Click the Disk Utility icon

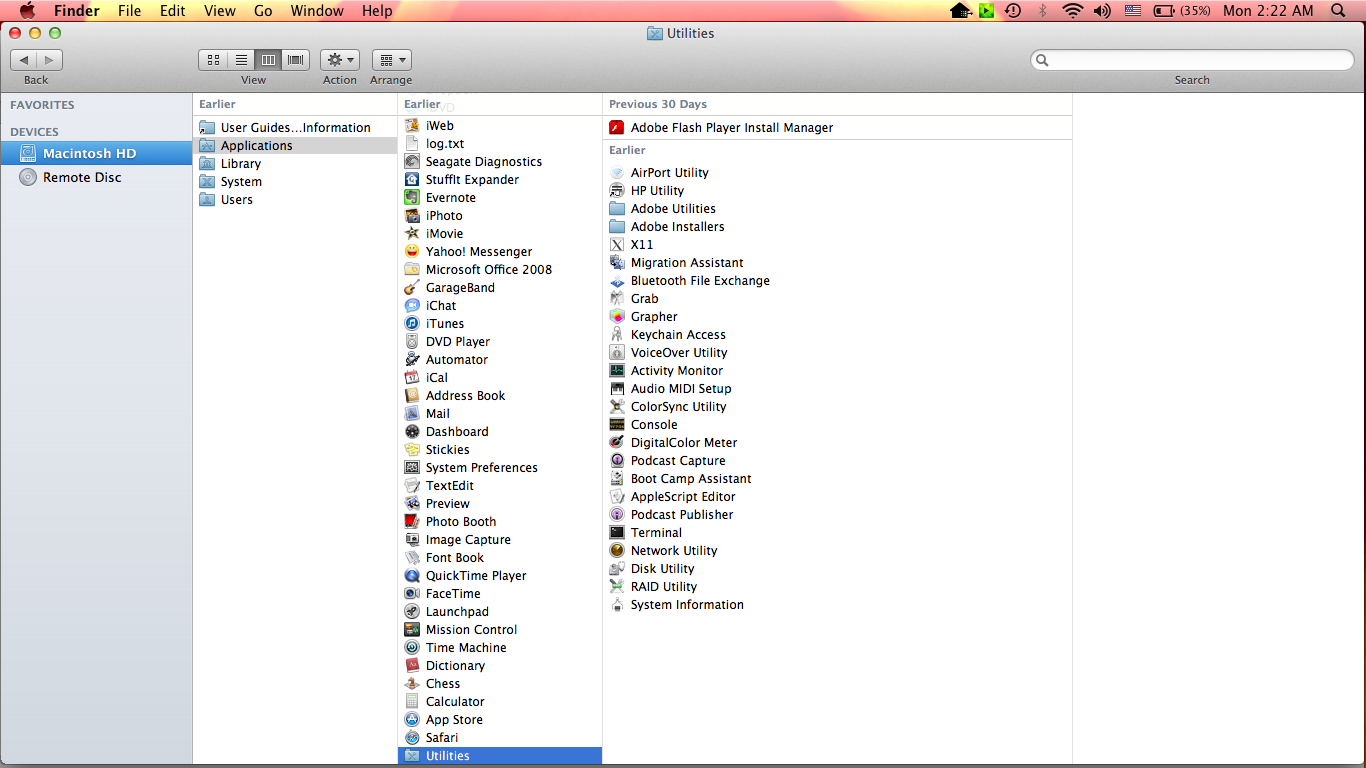[617, 569]
